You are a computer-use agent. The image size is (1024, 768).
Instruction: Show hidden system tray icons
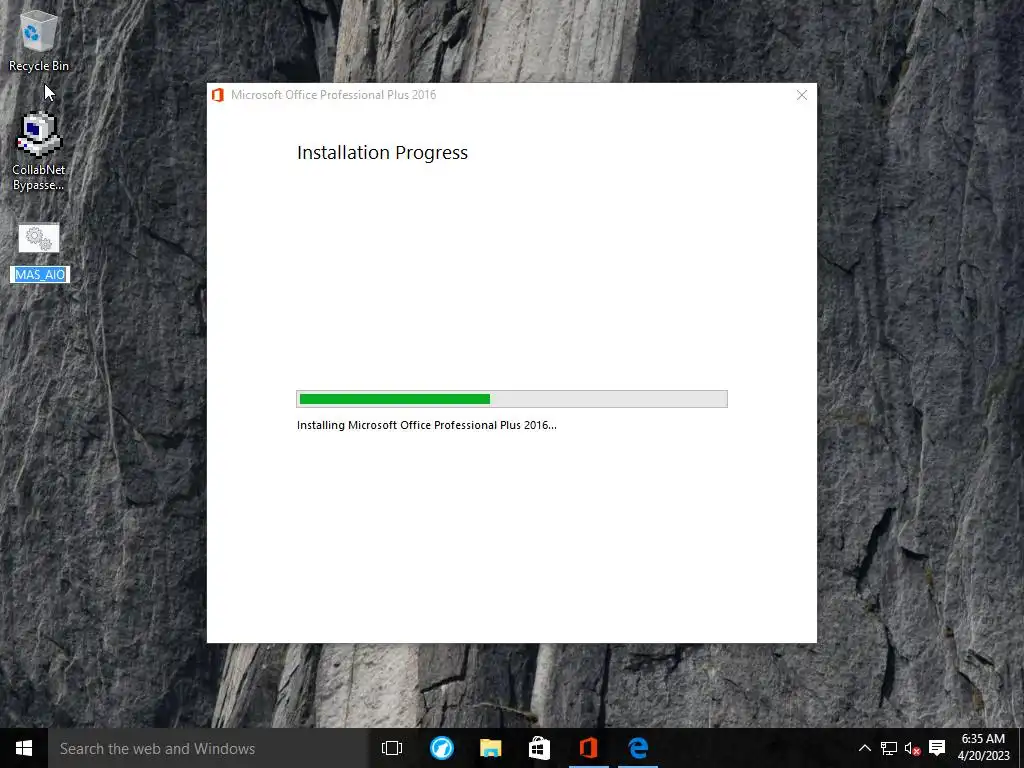click(x=865, y=748)
